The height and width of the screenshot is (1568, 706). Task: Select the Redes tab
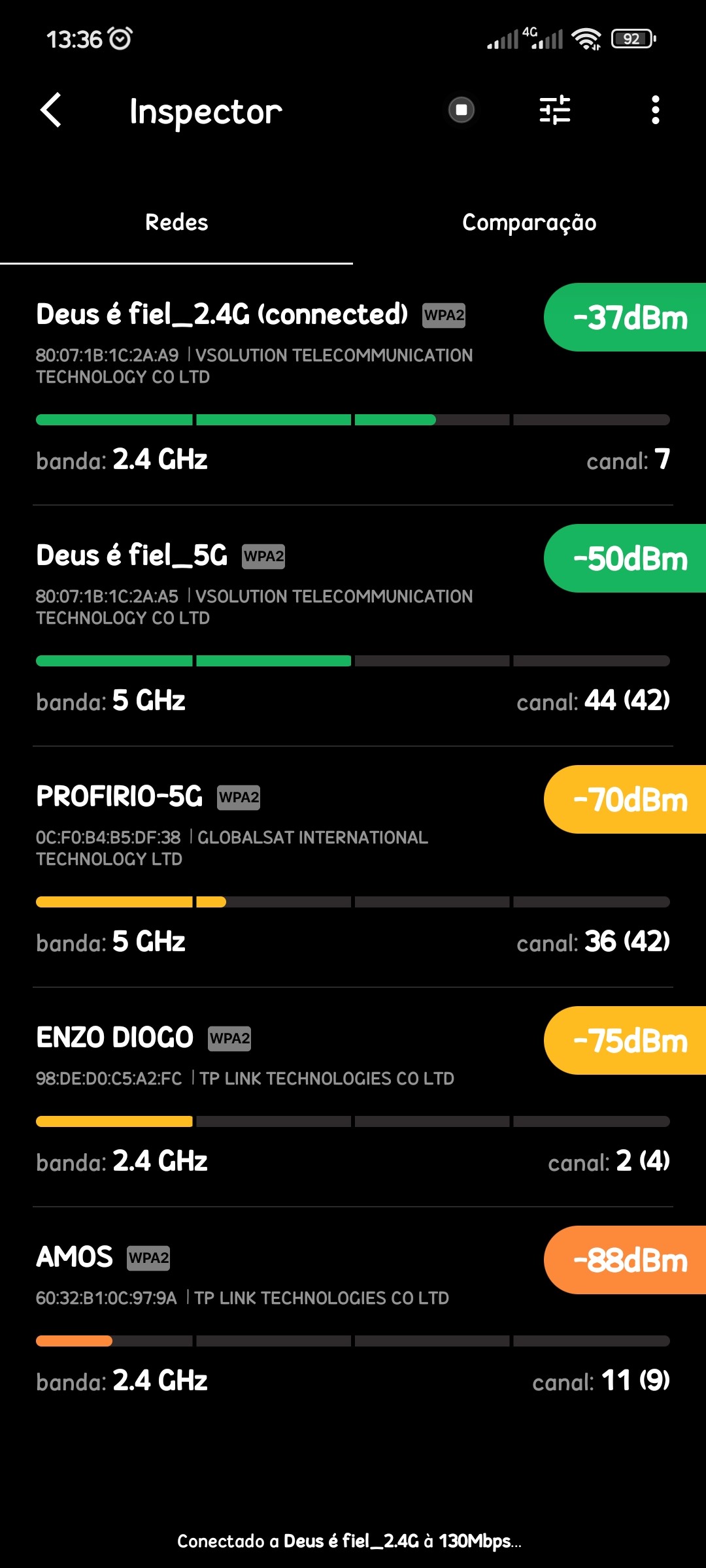pos(176,223)
